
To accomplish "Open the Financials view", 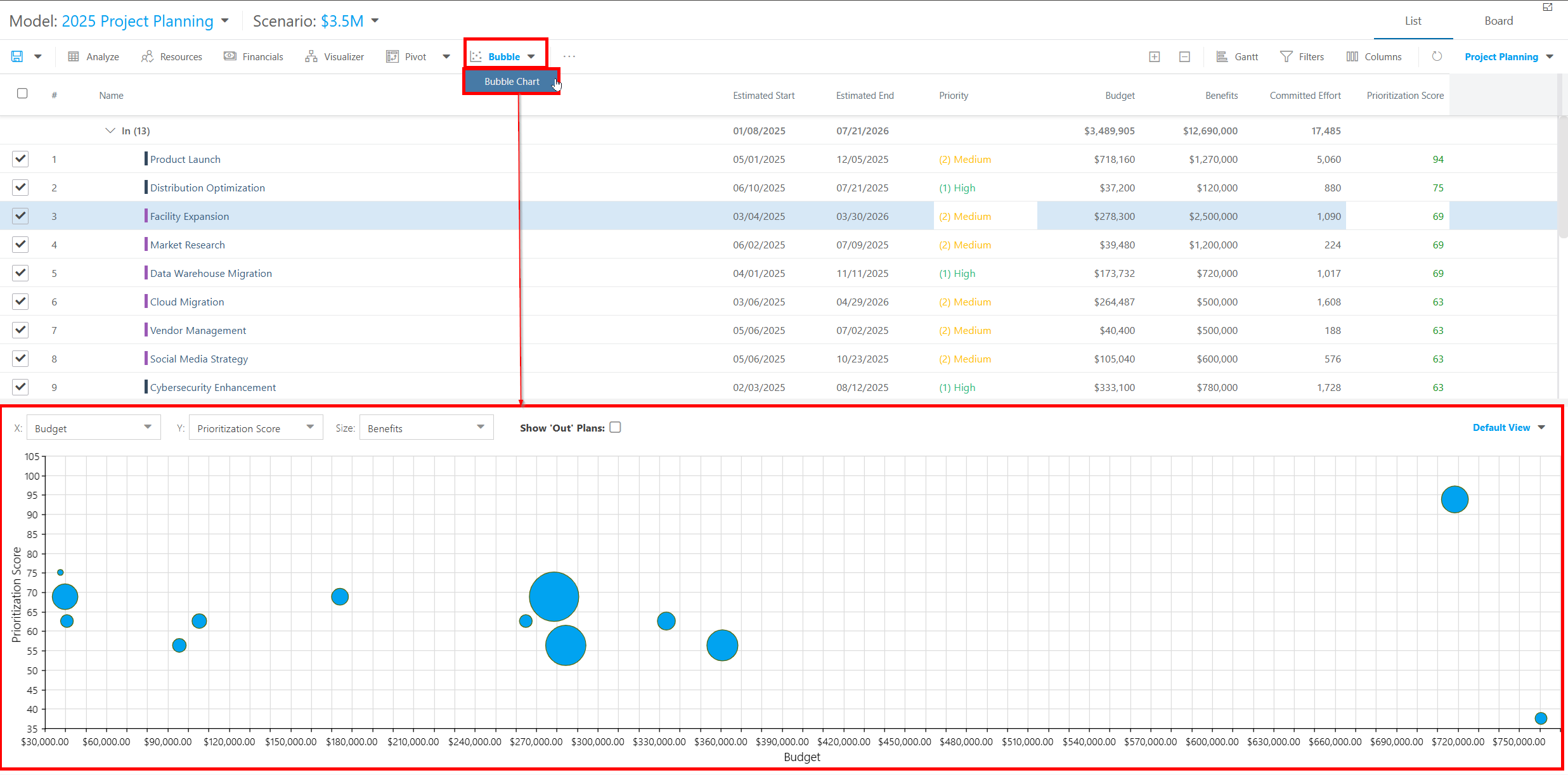I will (254, 56).
